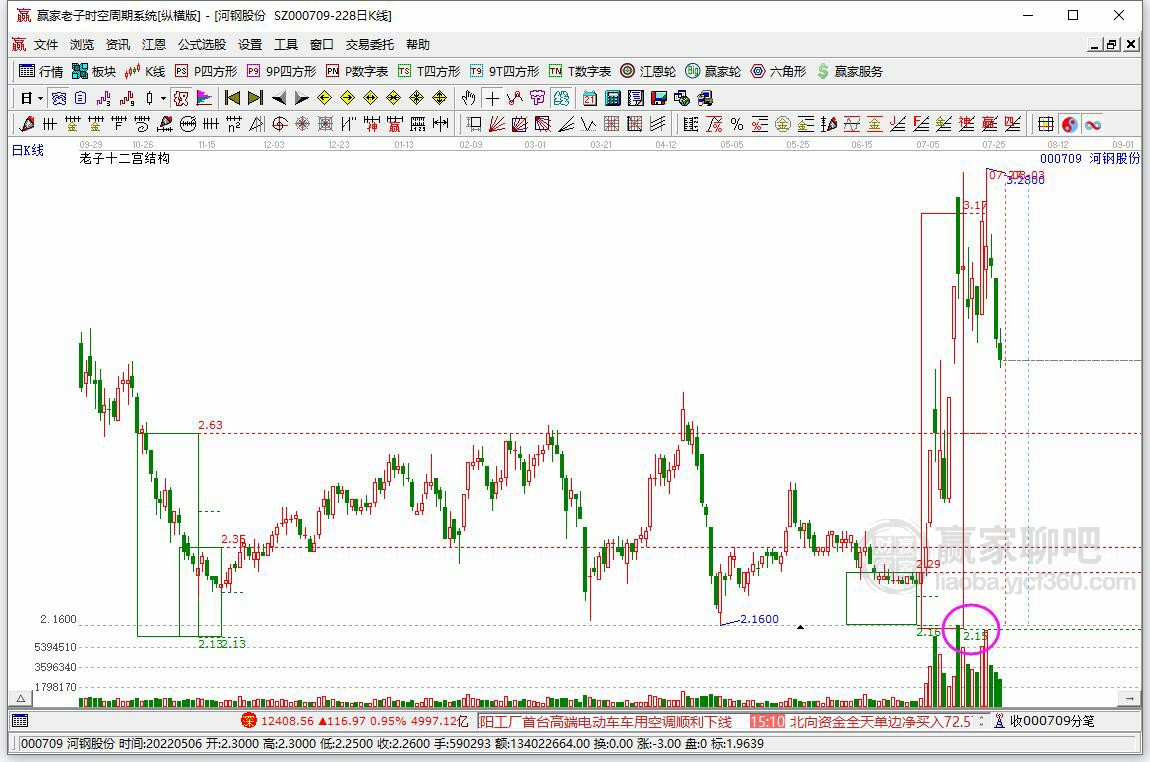Open the 江恩轮 Gann wheel

(648, 71)
